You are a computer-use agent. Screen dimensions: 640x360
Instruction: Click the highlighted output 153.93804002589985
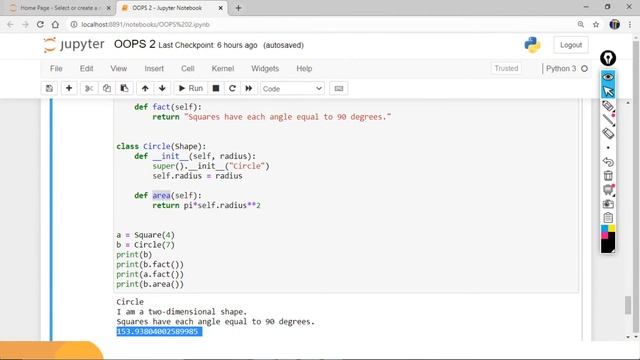(x=159, y=331)
